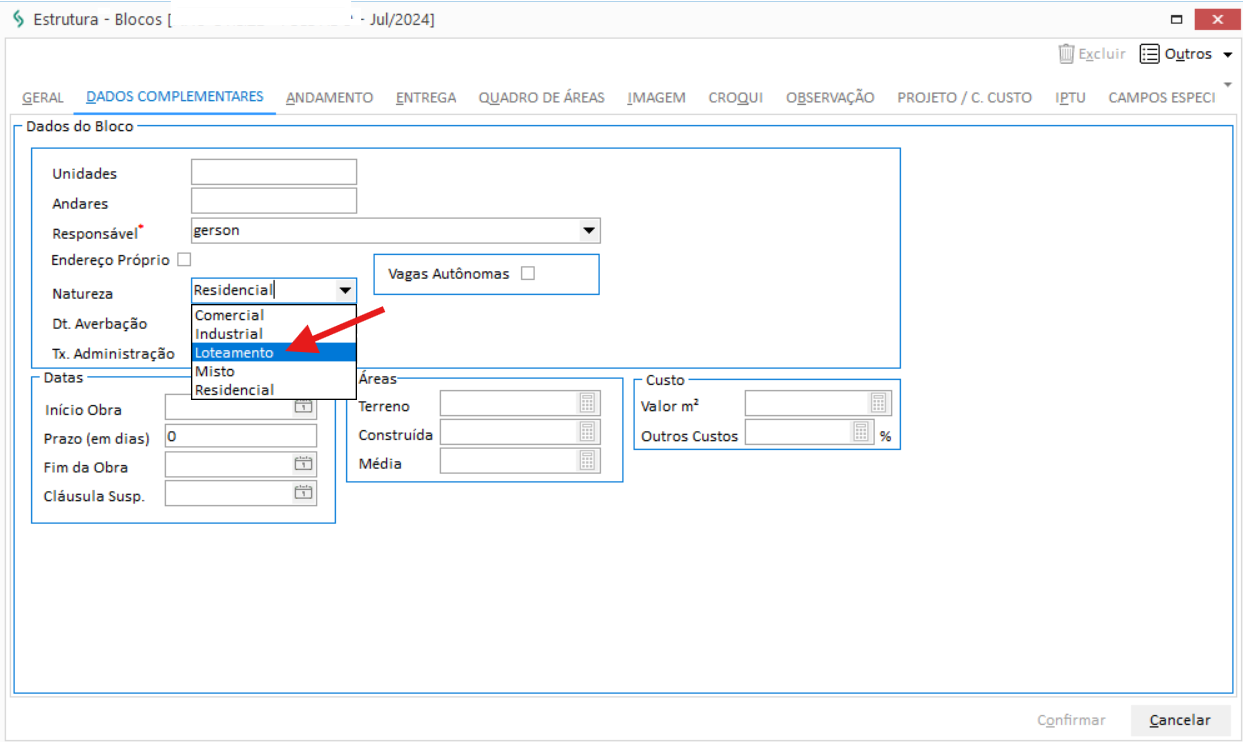
Task: Open the Outros Custos calculator icon
Action: (861, 432)
